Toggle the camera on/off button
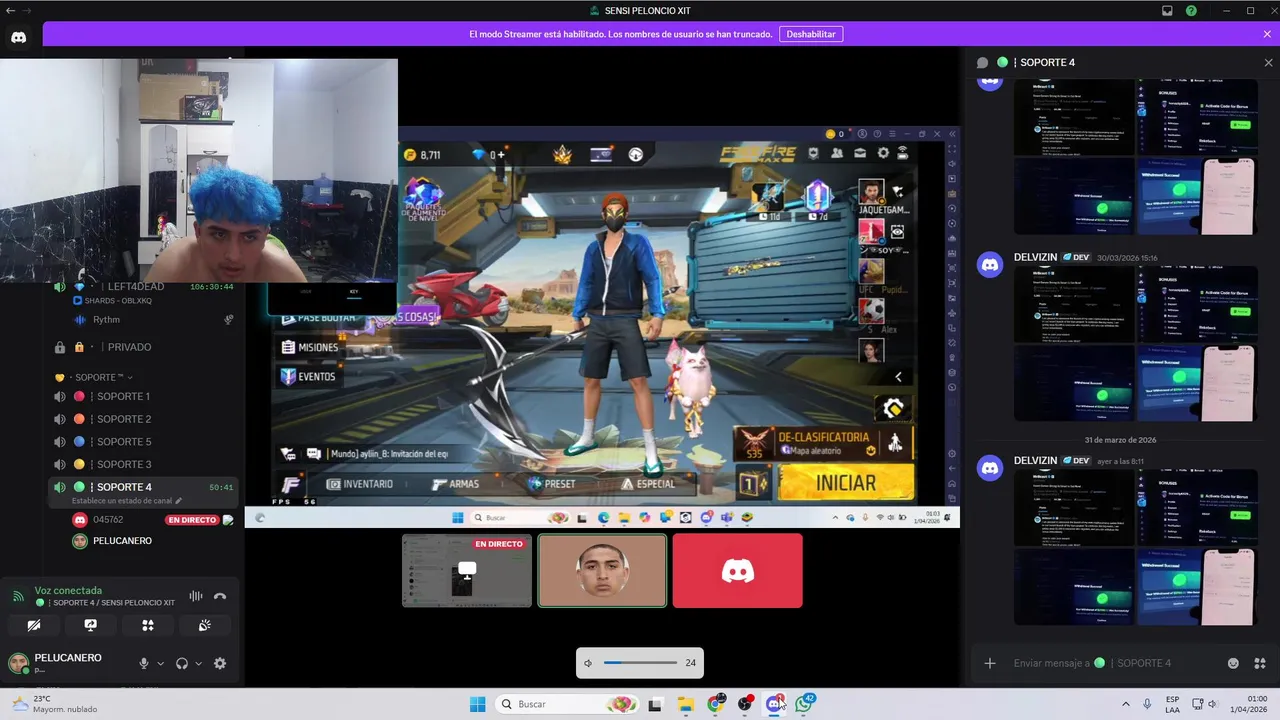The width and height of the screenshot is (1280, 720). click(34, 625)
